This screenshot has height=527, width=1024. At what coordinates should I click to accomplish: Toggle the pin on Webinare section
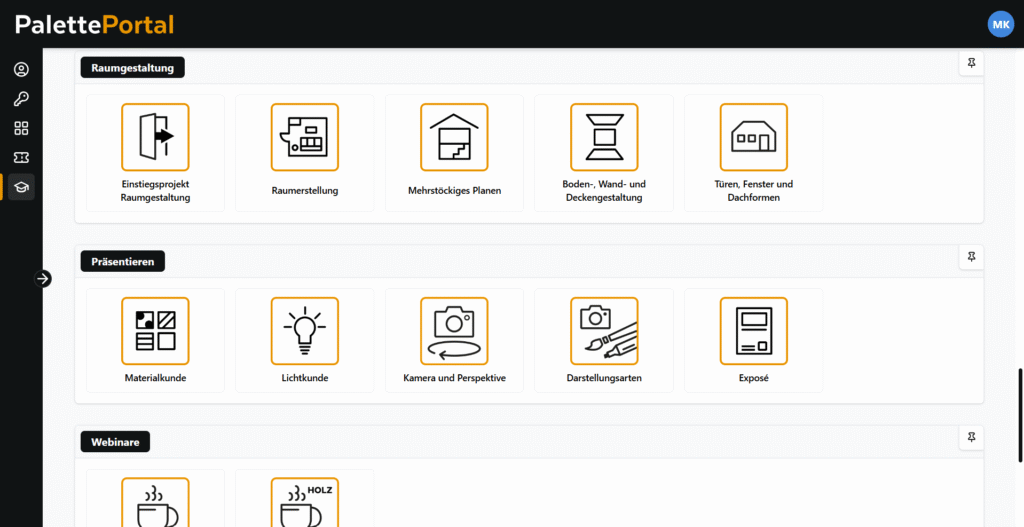(971, 438)
